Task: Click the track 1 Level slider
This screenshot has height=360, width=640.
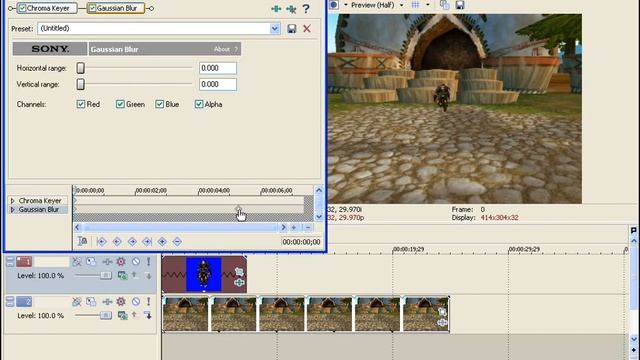Action: pyautogui.click(x=106, y=276)
